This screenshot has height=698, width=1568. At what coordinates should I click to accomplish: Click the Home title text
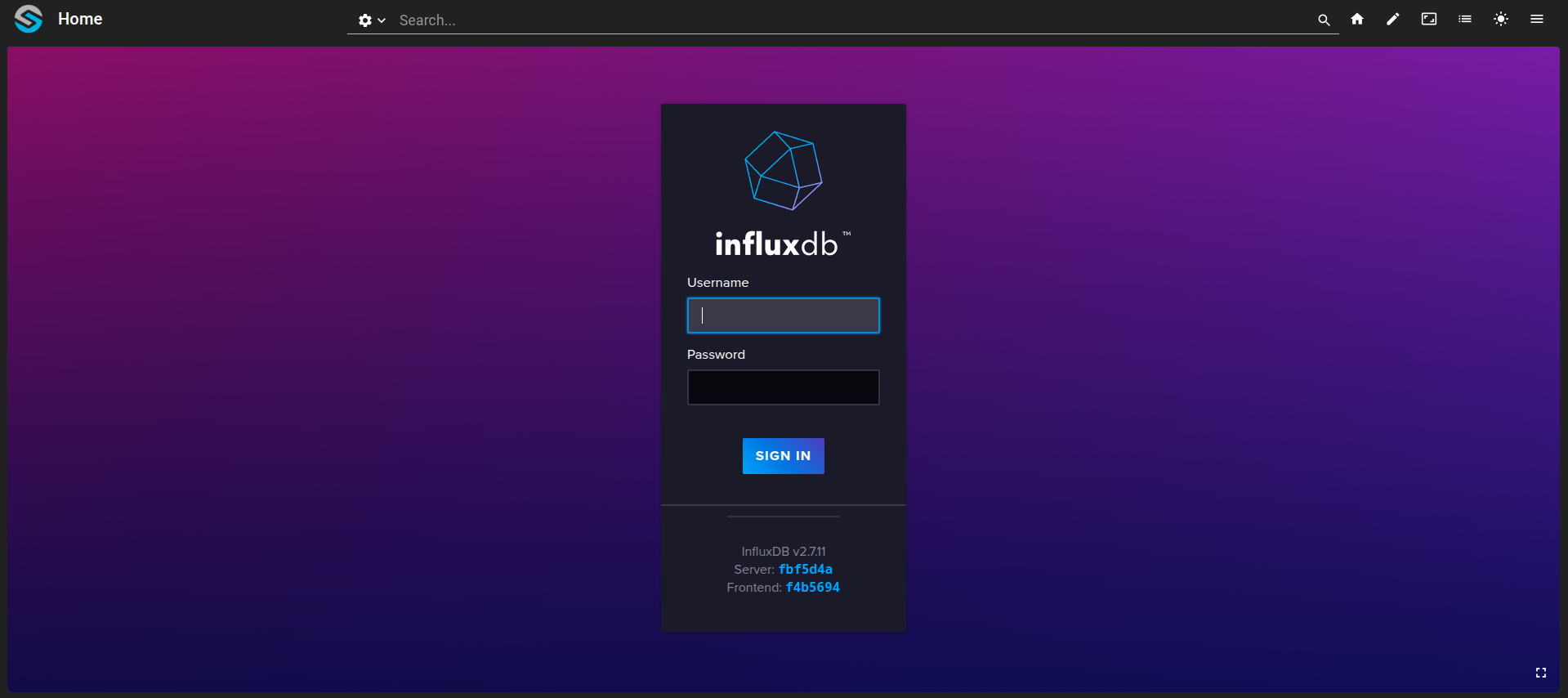point(80,19)
